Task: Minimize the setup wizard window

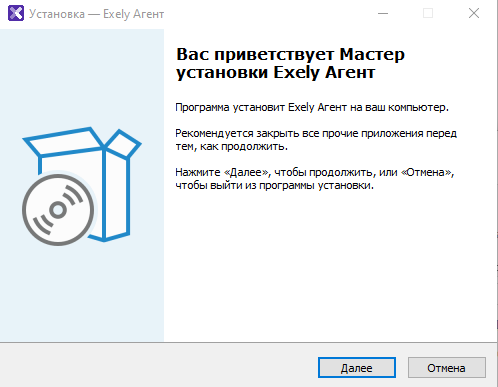Action: pyautogui.click(x=383, y=13)
